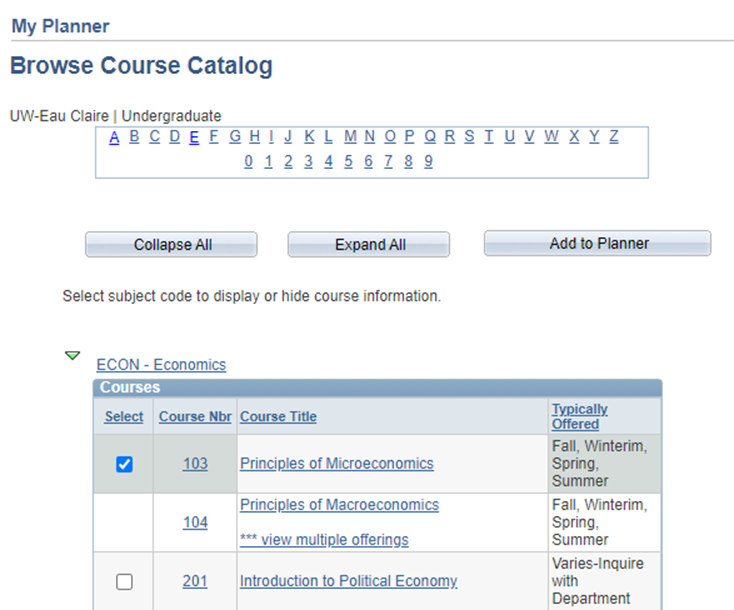Image resolution: width=734 pixels, height=610 pixels.
Task: Open Principles of Macroeconomics course title
Action: [339, 505]
